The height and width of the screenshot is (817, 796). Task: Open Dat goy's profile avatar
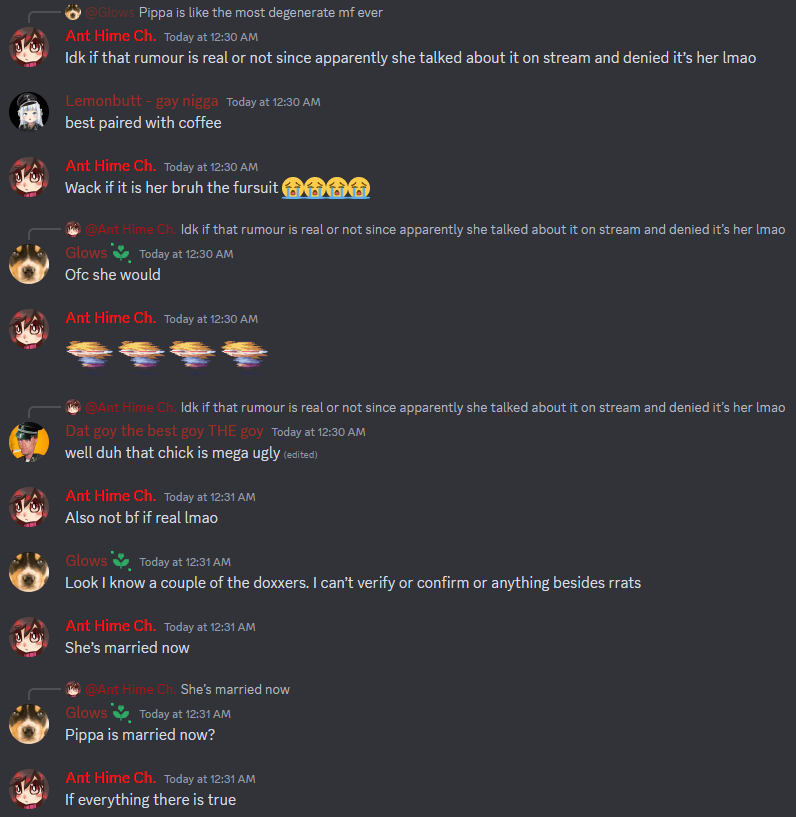pyautogui.click(x=29, y=442)
